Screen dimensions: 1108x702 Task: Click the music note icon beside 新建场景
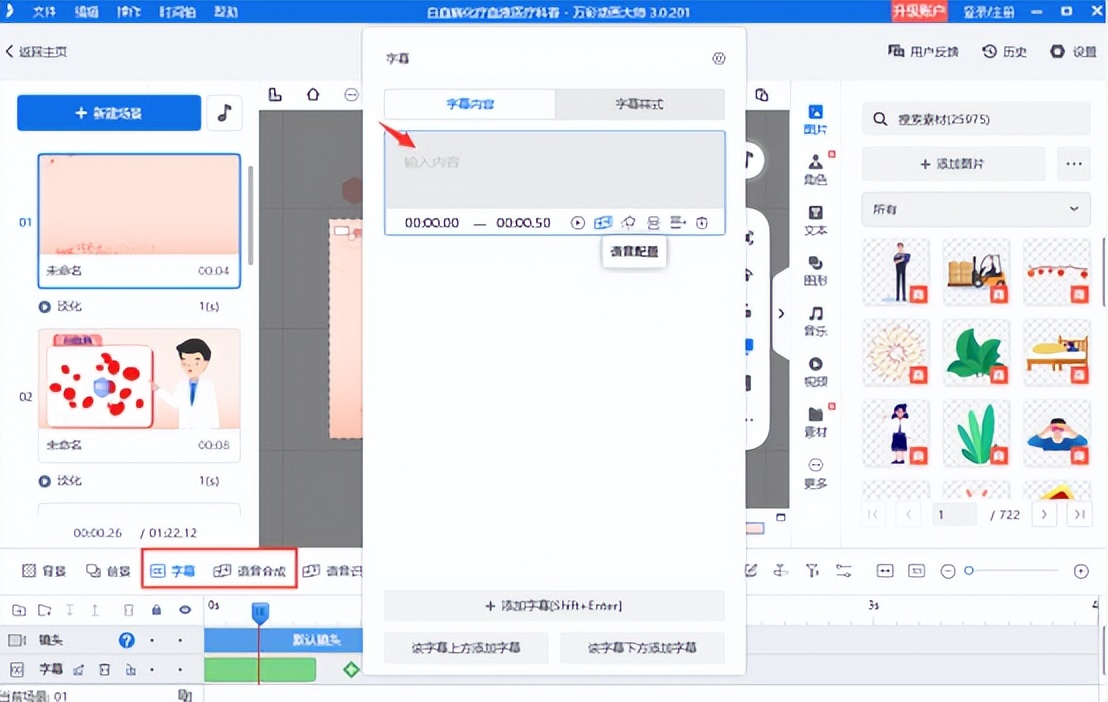tap(225, 113)
